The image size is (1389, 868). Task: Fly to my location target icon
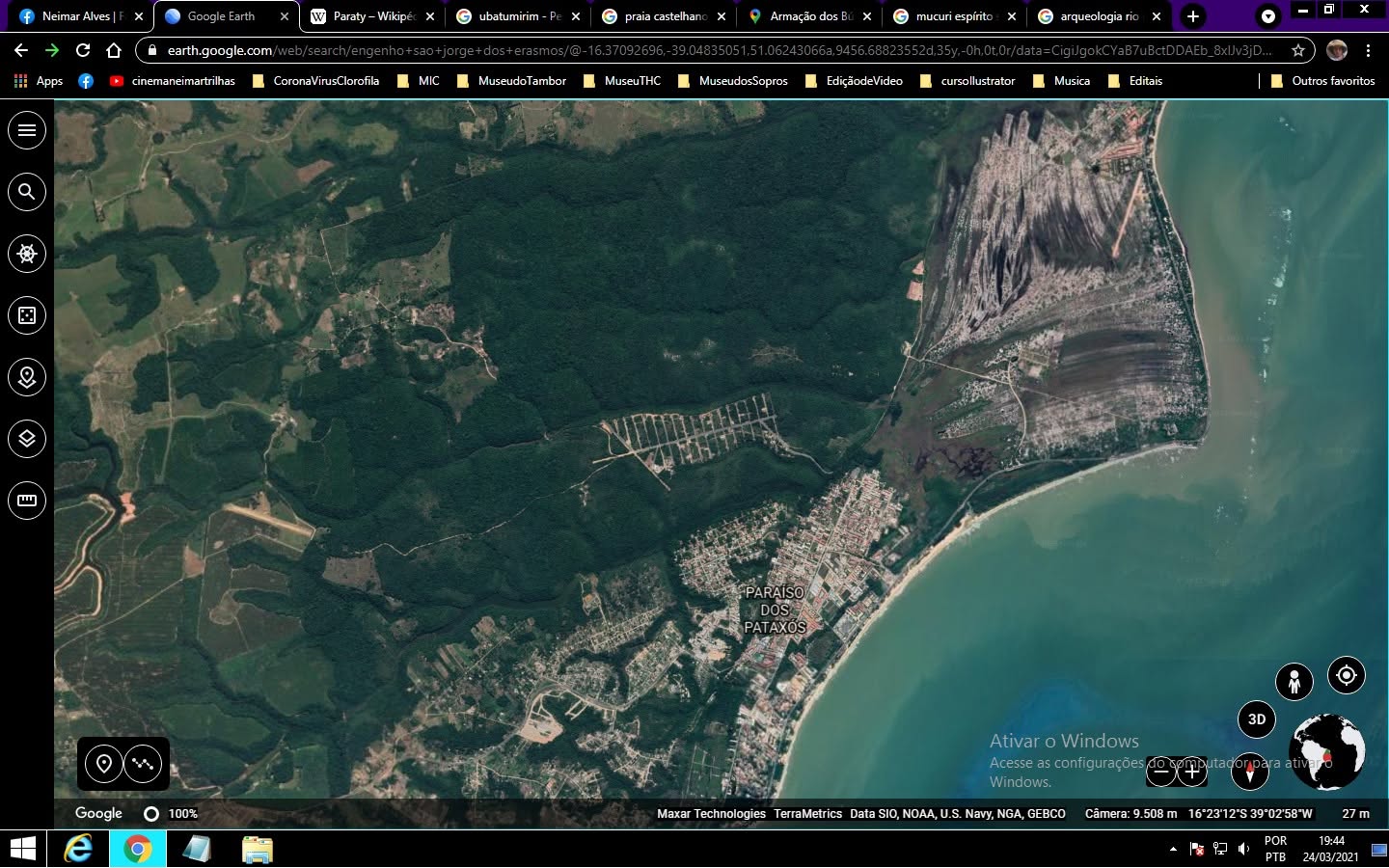click(x=1347, y=675)
